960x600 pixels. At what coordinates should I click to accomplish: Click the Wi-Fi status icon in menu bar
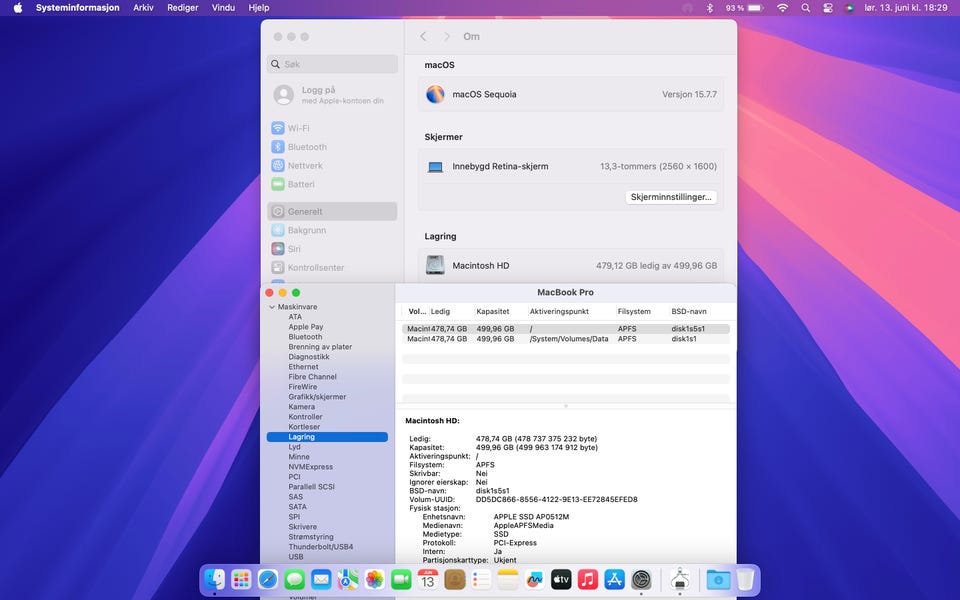tap(782, 8)
